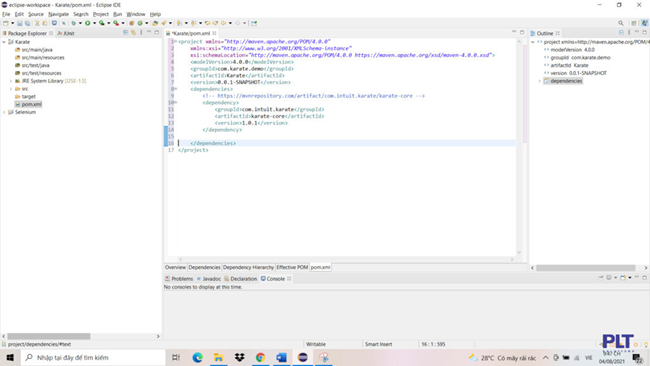Click the Open a Terminal toolbar icon
Viewport: 650px width, 366px height.
coord(54,23)
